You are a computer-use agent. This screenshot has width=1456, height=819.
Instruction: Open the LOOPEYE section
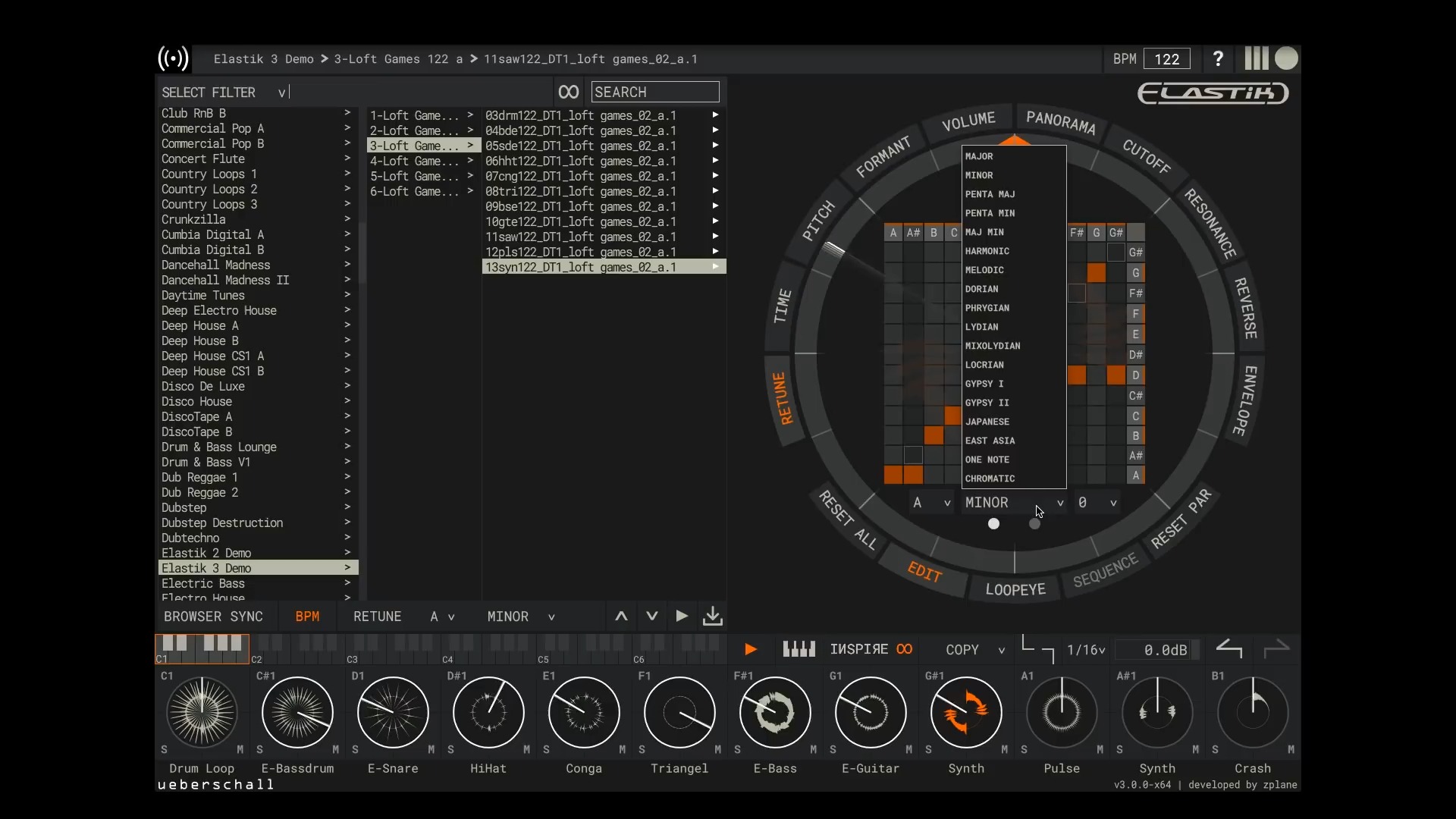pyautogui.click(x=1015, y=589)
